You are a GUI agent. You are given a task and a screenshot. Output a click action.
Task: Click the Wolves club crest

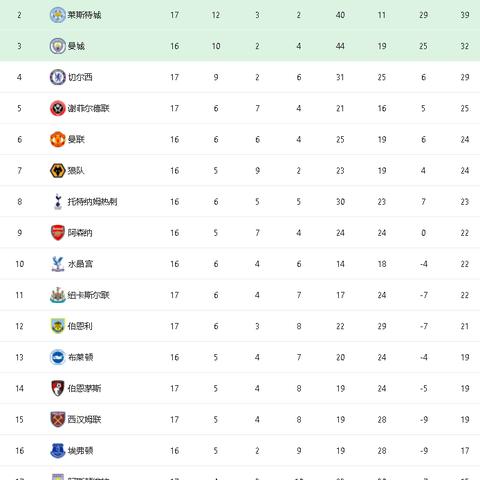pyautogui.click(x=57, y=171)
